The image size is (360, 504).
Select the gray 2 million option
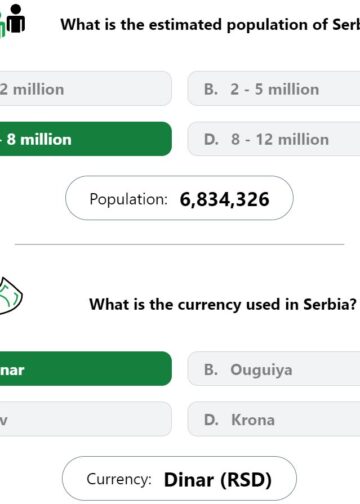click(x=86, y=89)
